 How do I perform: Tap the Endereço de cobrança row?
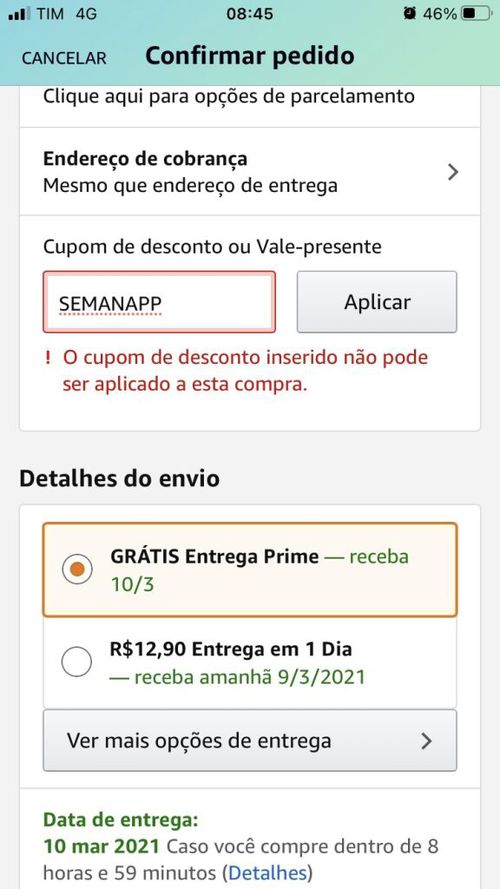pyautogui.click(x=250, y=171)
